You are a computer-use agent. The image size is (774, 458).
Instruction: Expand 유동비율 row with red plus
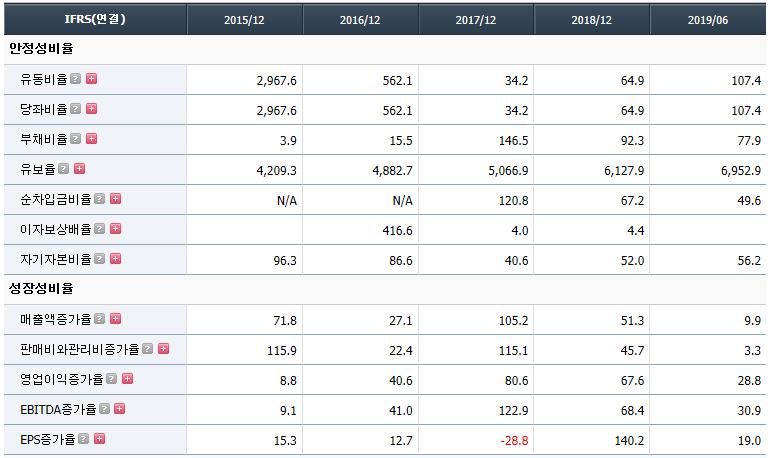tap(91, 78)
